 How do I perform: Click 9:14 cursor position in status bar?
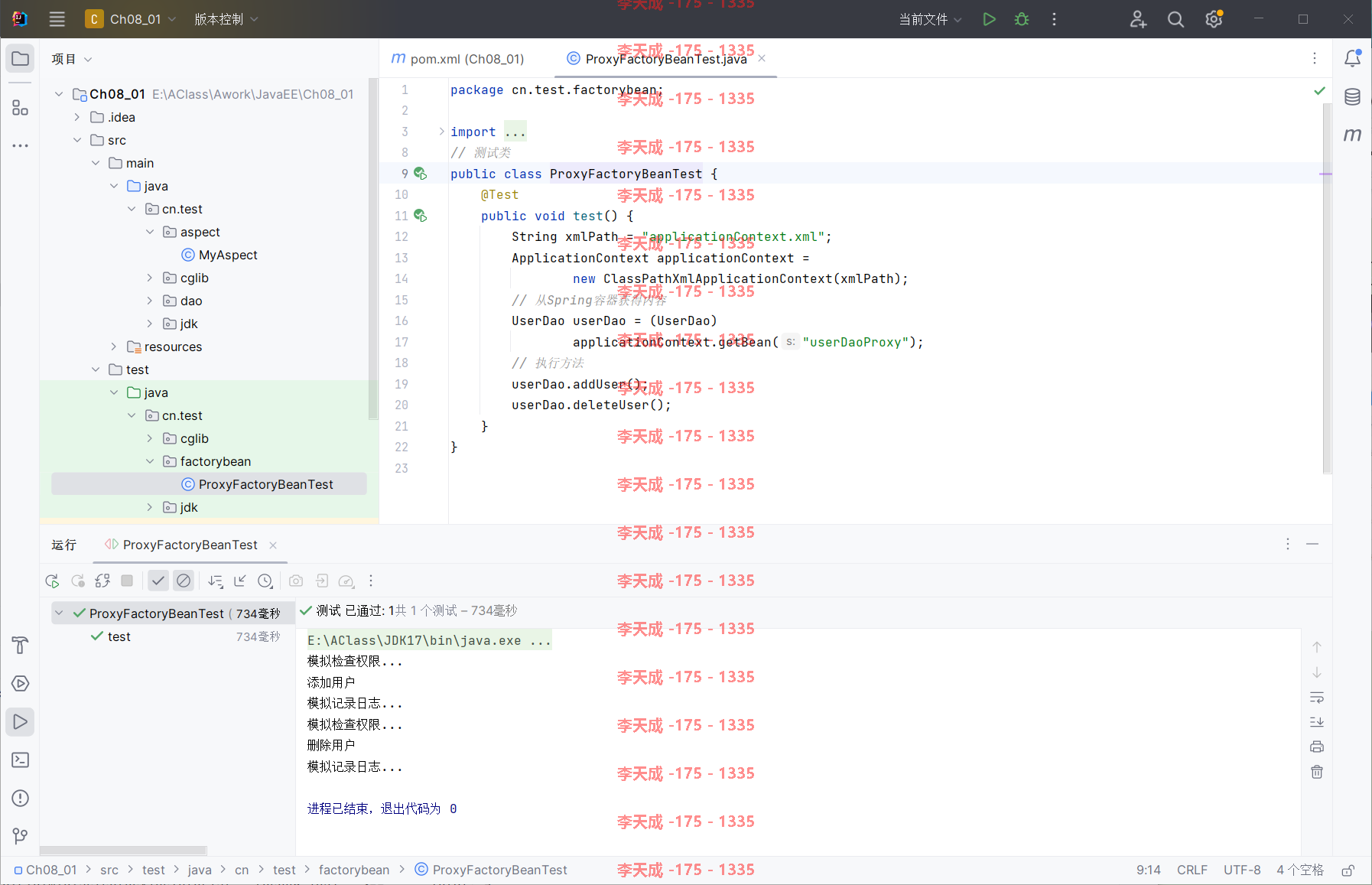(x=1149, y=870)
